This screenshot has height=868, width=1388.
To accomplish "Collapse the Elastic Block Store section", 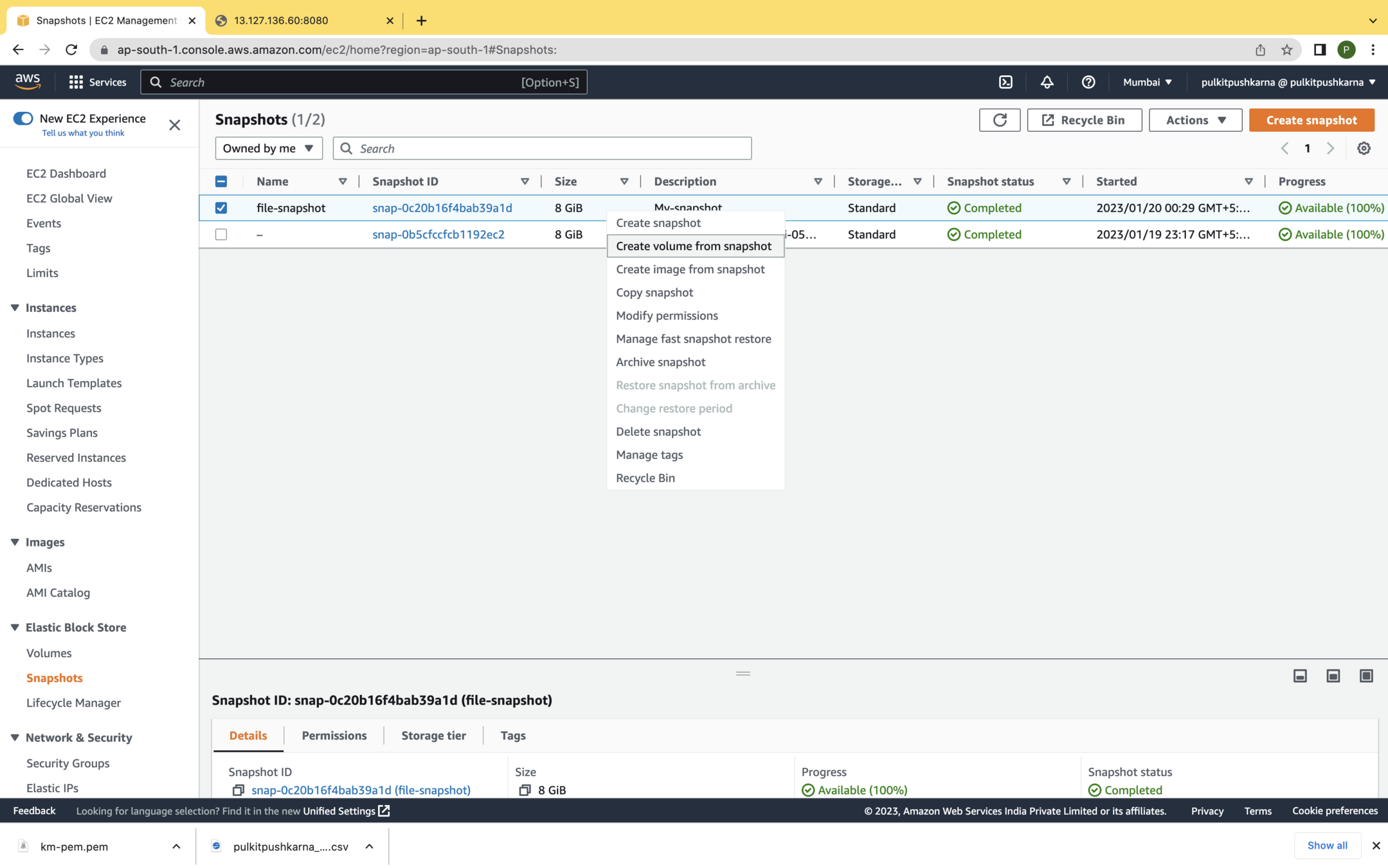I will click(x=15, y=628).
